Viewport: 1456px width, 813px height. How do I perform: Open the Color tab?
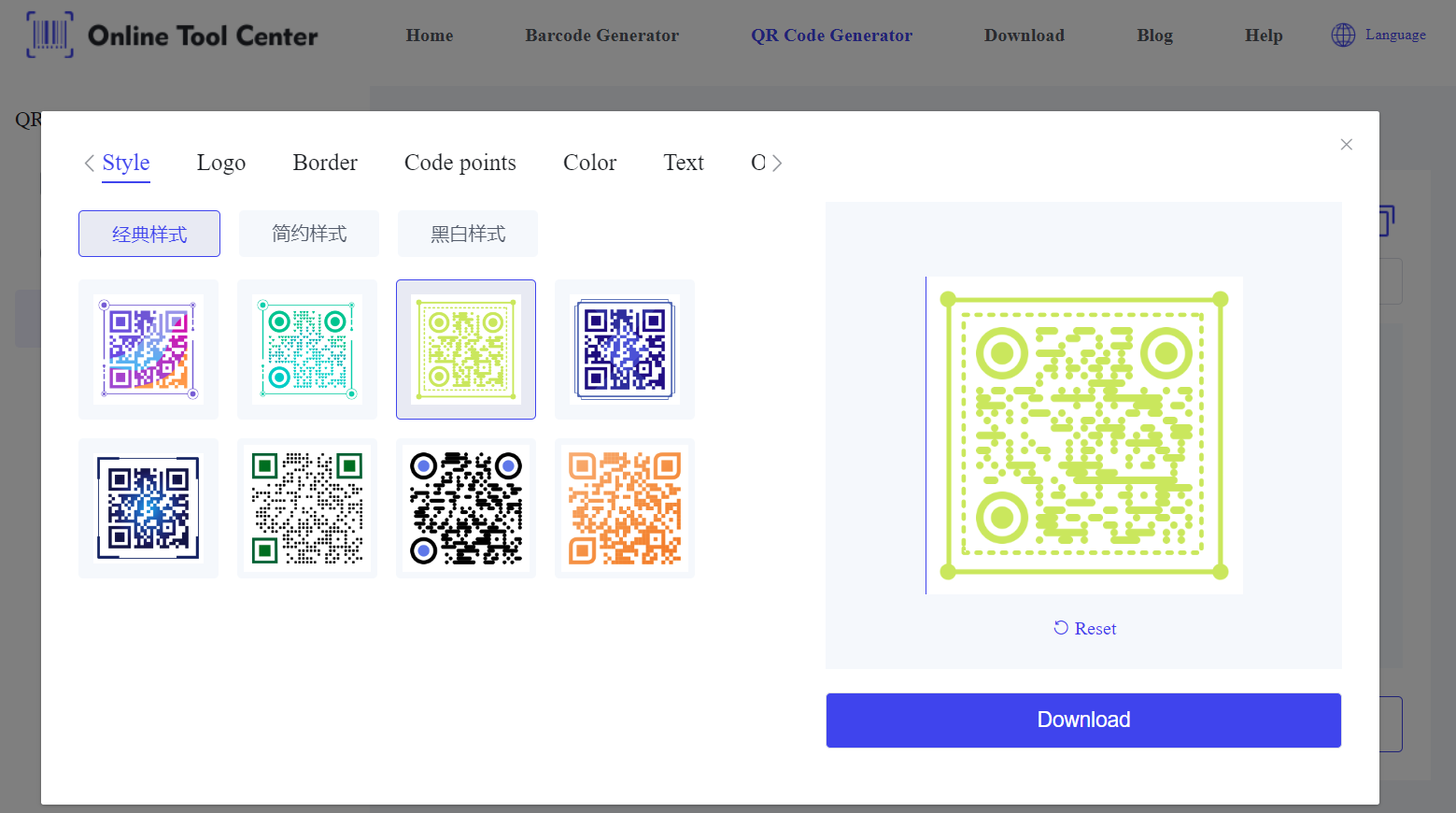[x=589, y=163]
